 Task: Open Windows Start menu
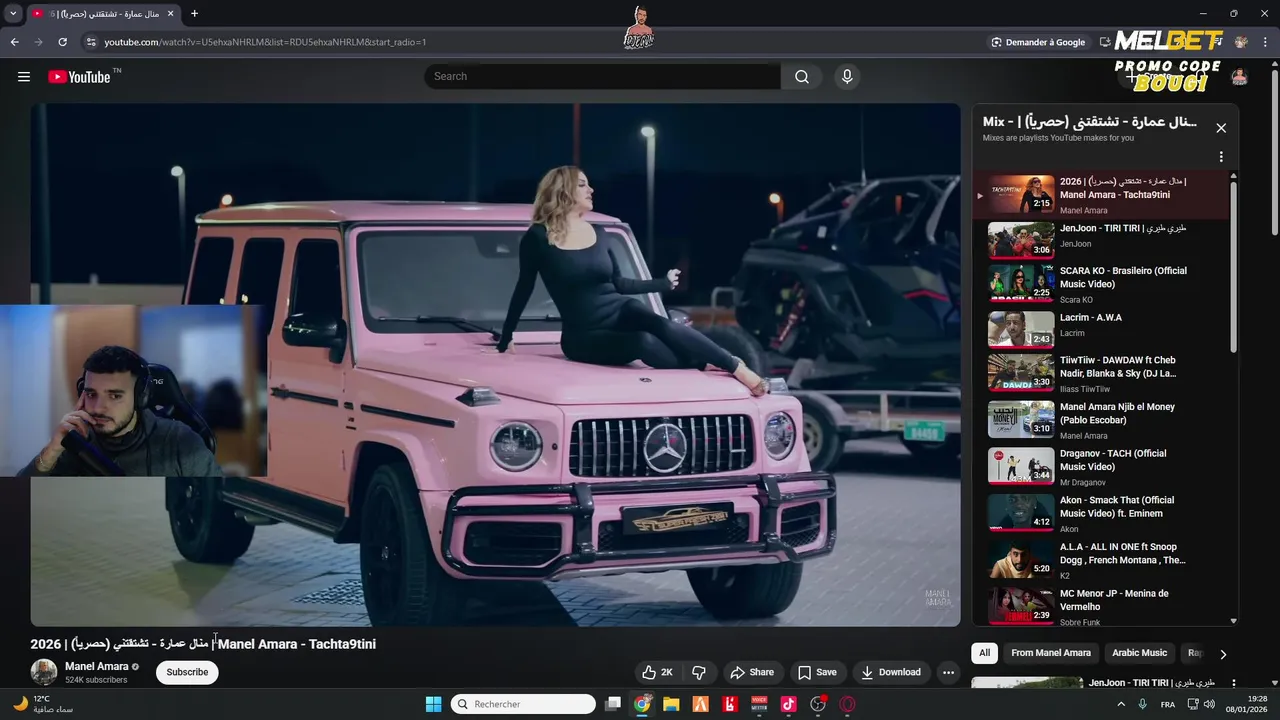pyautogui.click(x=433, y=704)
